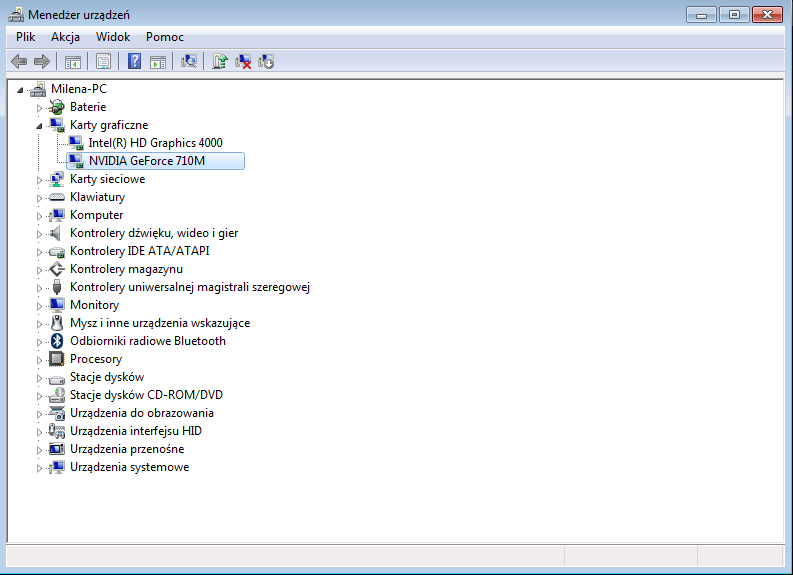Select Mysz i inne urządzenia wskazujące label

[160, 323]
